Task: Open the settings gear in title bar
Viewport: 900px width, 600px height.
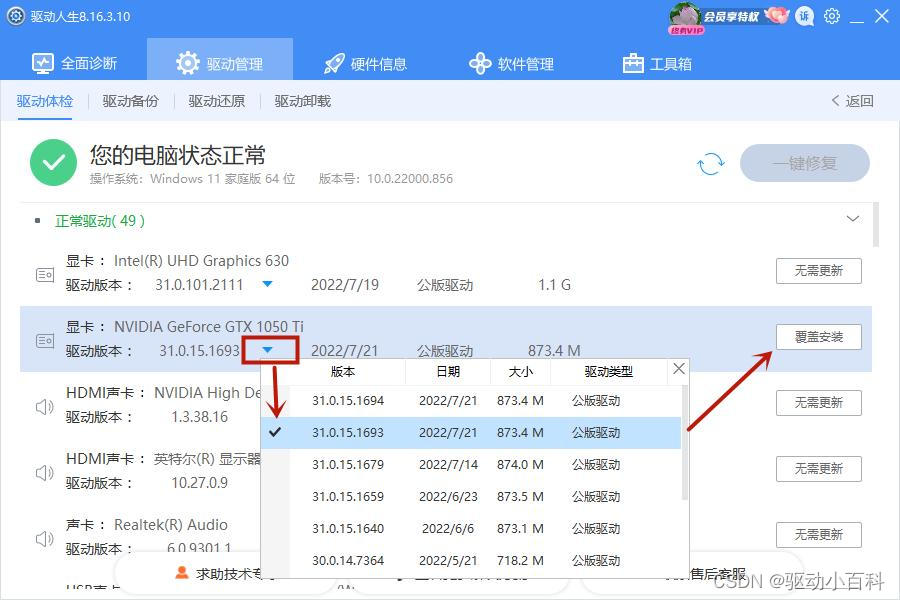Action: (x=832, y=16)
